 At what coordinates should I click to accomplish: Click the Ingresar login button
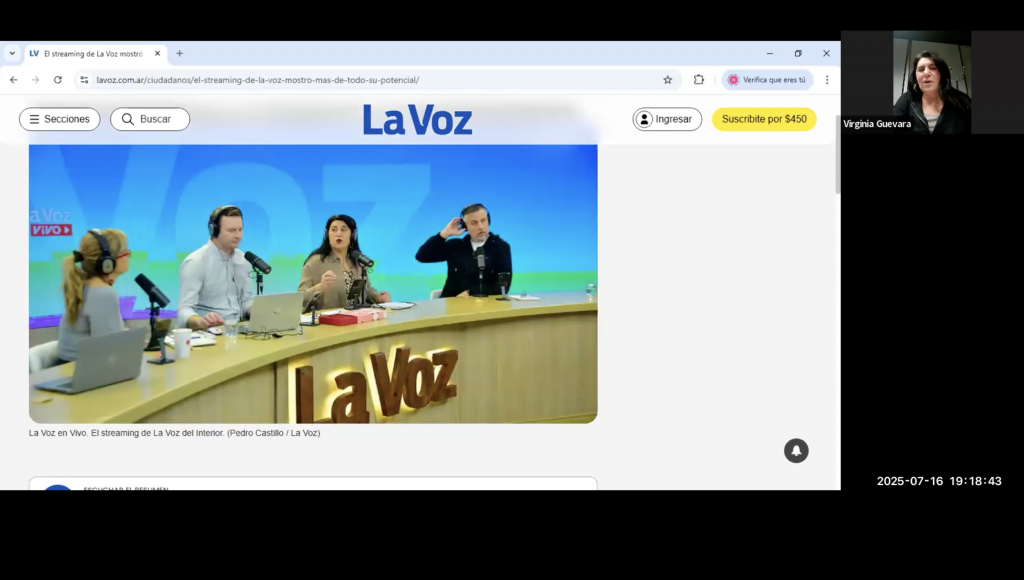pyautogui.click(x=667, y=119)
